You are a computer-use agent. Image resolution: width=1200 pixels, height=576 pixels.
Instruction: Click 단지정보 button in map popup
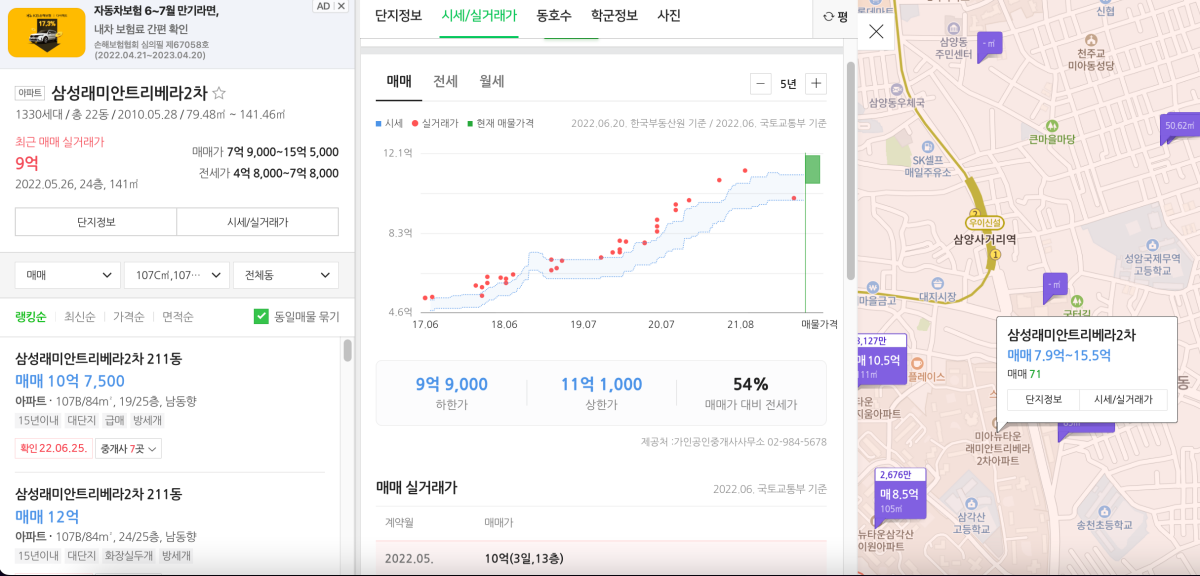pyautogui.click(x=1043, y=400)
